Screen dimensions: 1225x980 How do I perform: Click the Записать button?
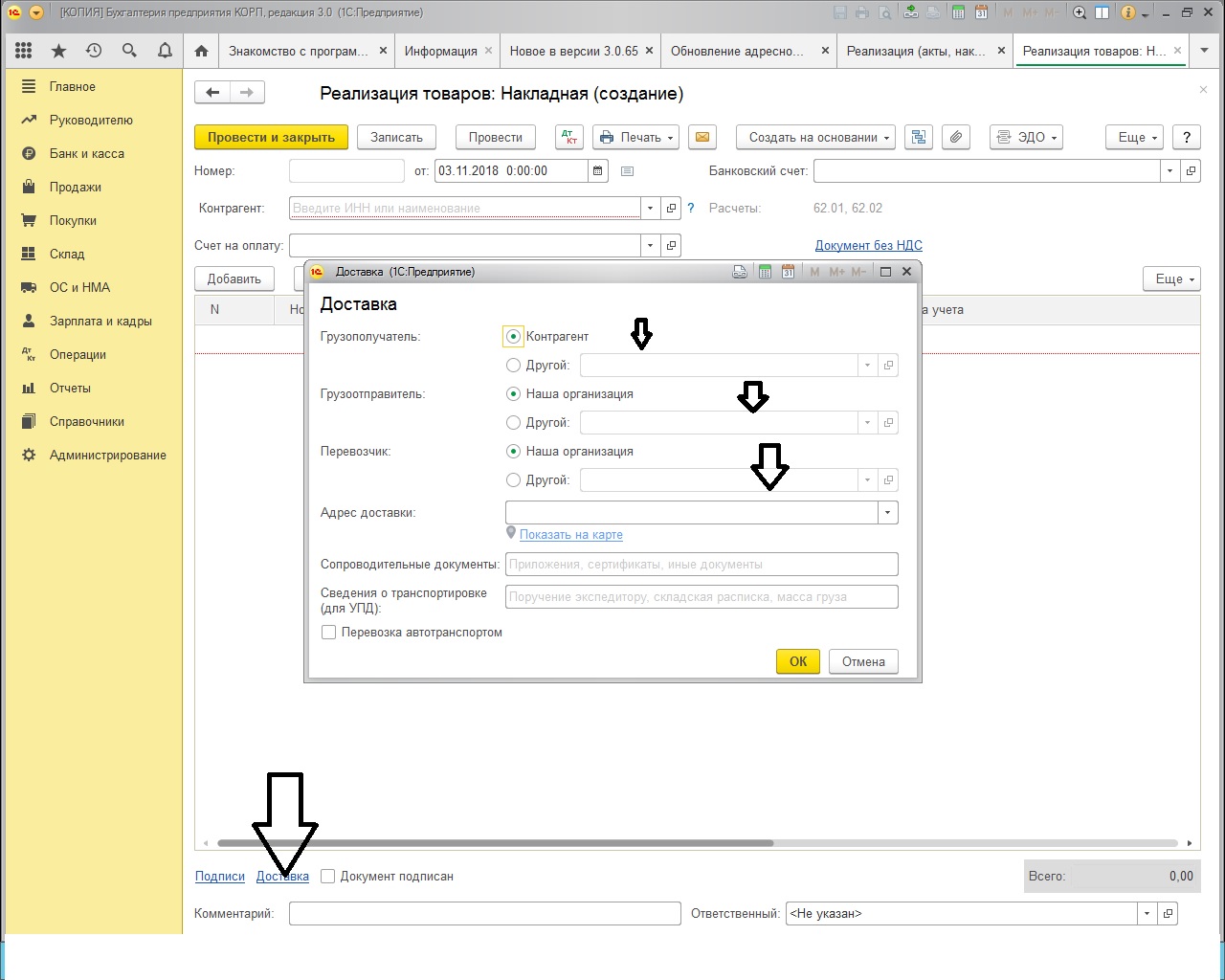(396, 137)
